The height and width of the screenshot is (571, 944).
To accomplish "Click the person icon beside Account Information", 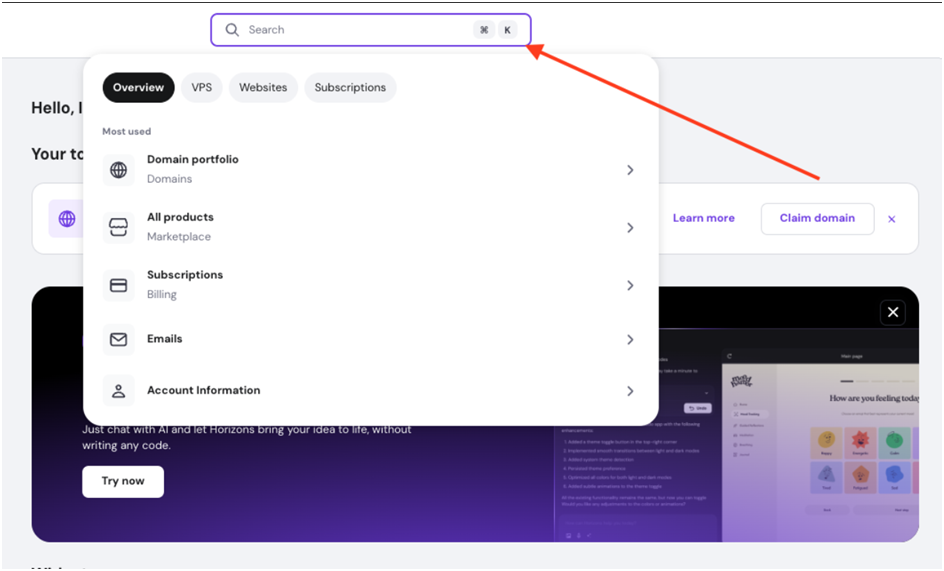I will coord(118,391).
